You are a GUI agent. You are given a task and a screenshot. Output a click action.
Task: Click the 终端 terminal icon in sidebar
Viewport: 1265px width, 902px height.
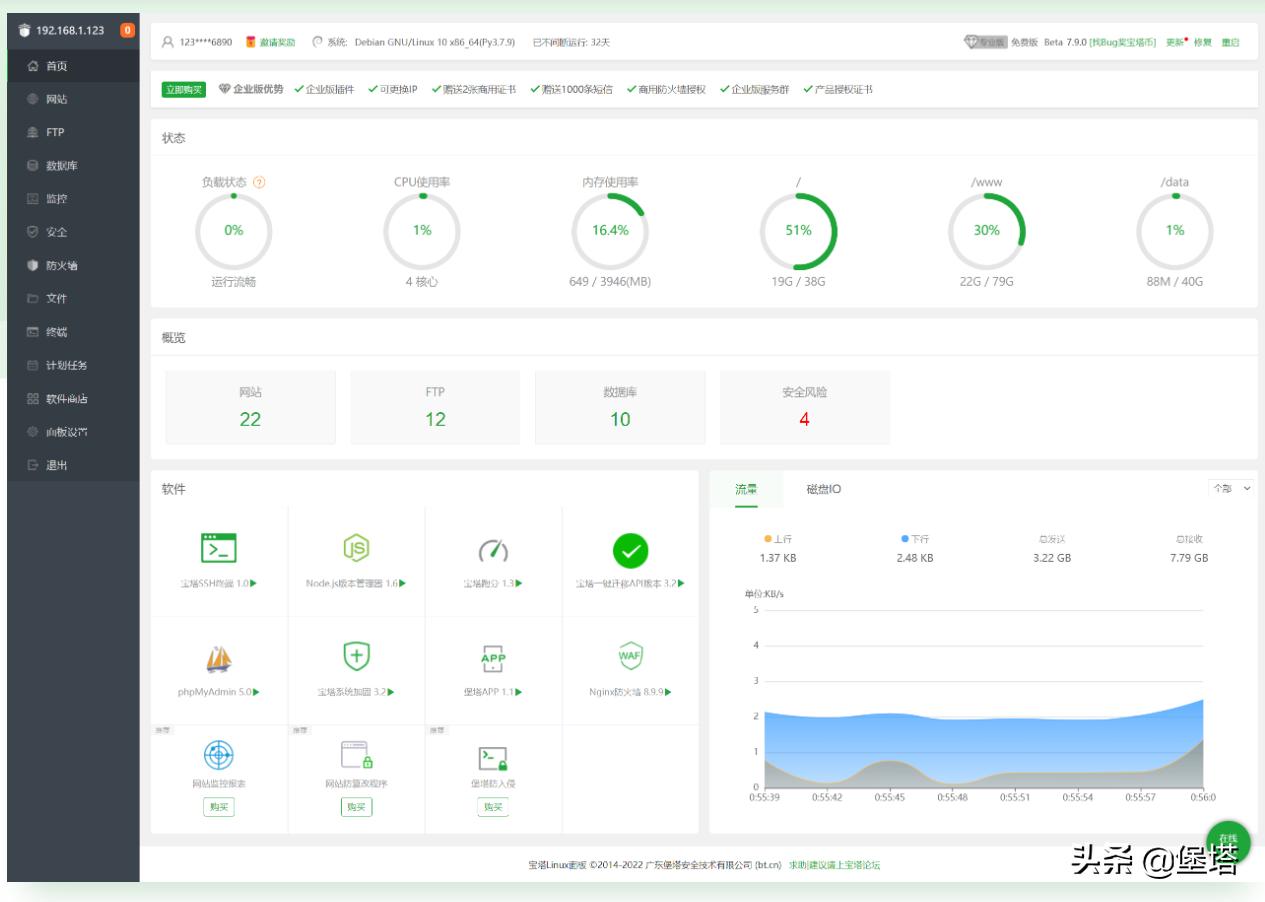tap(33, 332)
